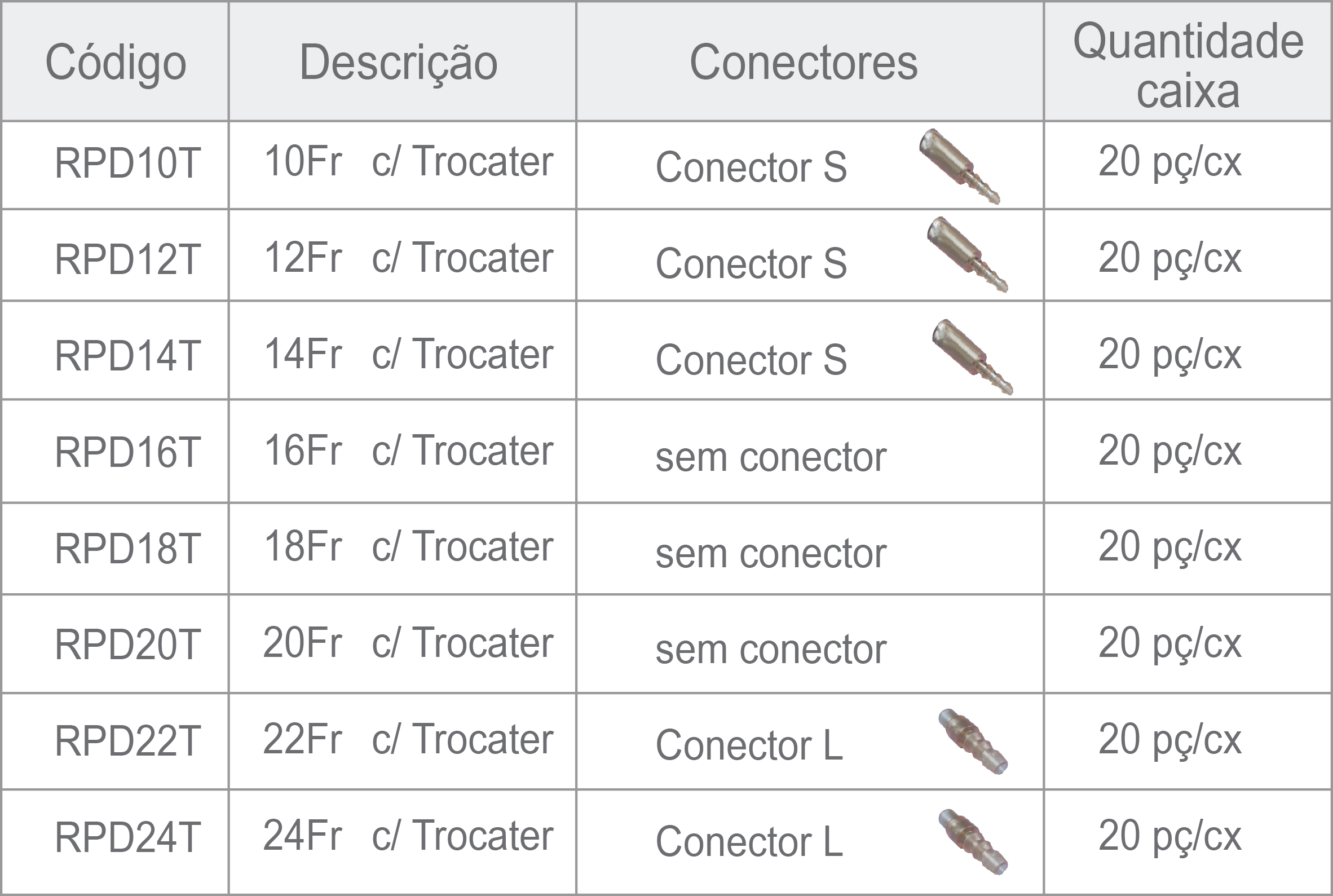Image resolution: width=1333 pixels, height=896 pixels.
Task: Click 'sem conector' in the RPD20T row
Action: pyautogui.click(x=771, y=650)
